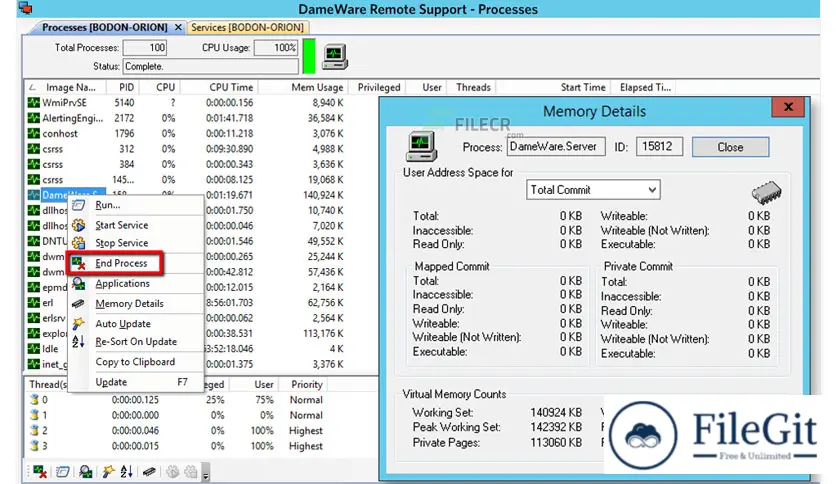The image size is (836, 484).
Task: Click thread 2 icon in threads list
Action: point(35,430)
